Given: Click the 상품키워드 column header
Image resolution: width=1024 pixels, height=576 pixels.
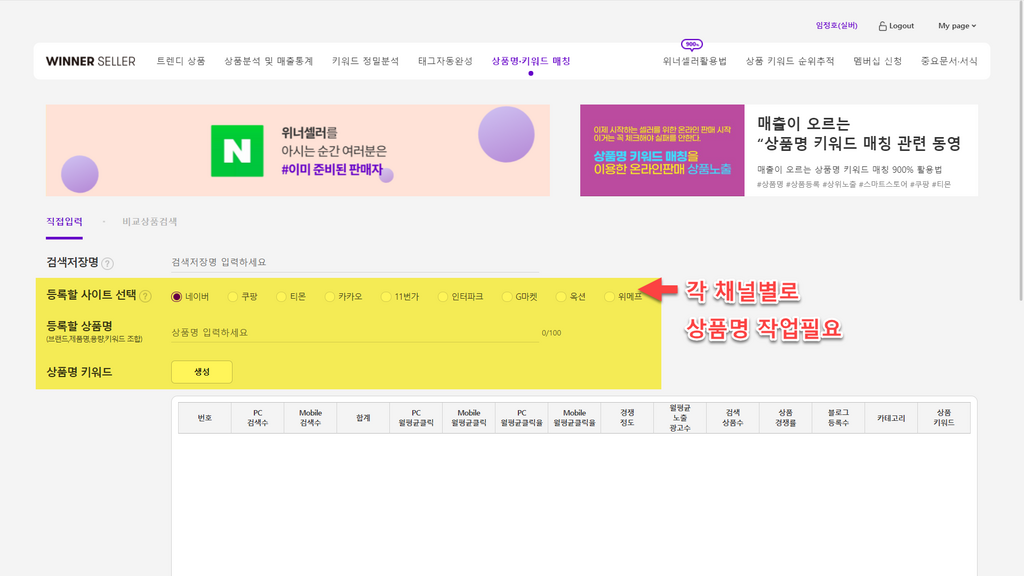Looking at the screenshot, I should (944, 418).
